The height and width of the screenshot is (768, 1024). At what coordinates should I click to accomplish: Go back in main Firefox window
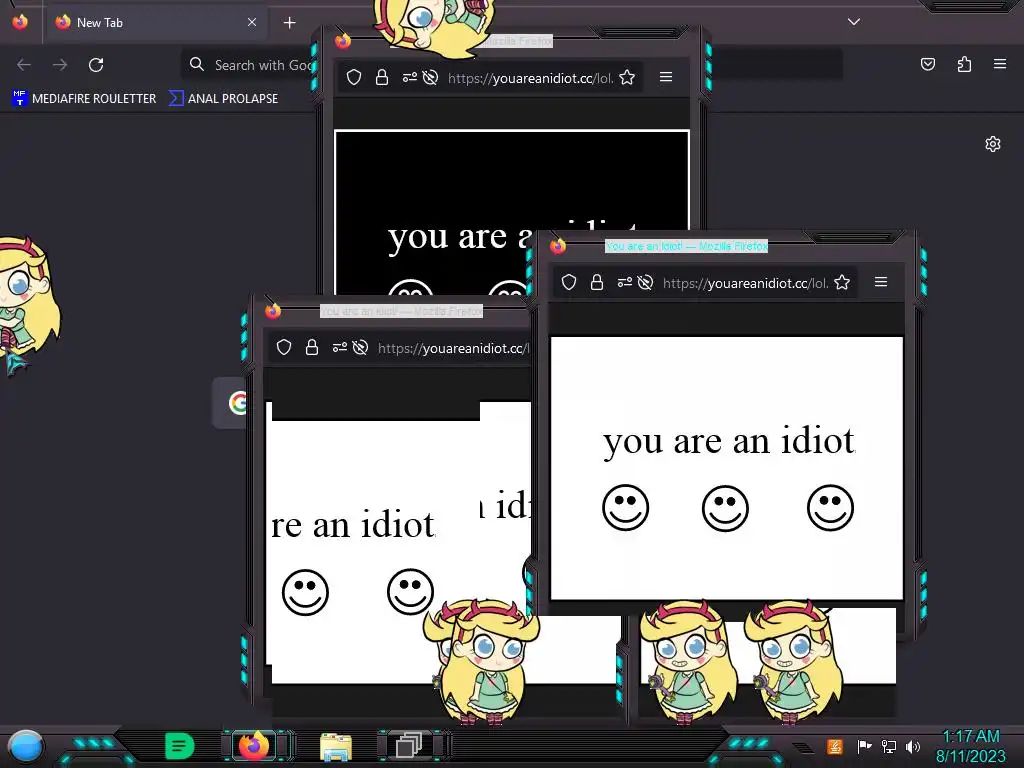click(24, 65)
